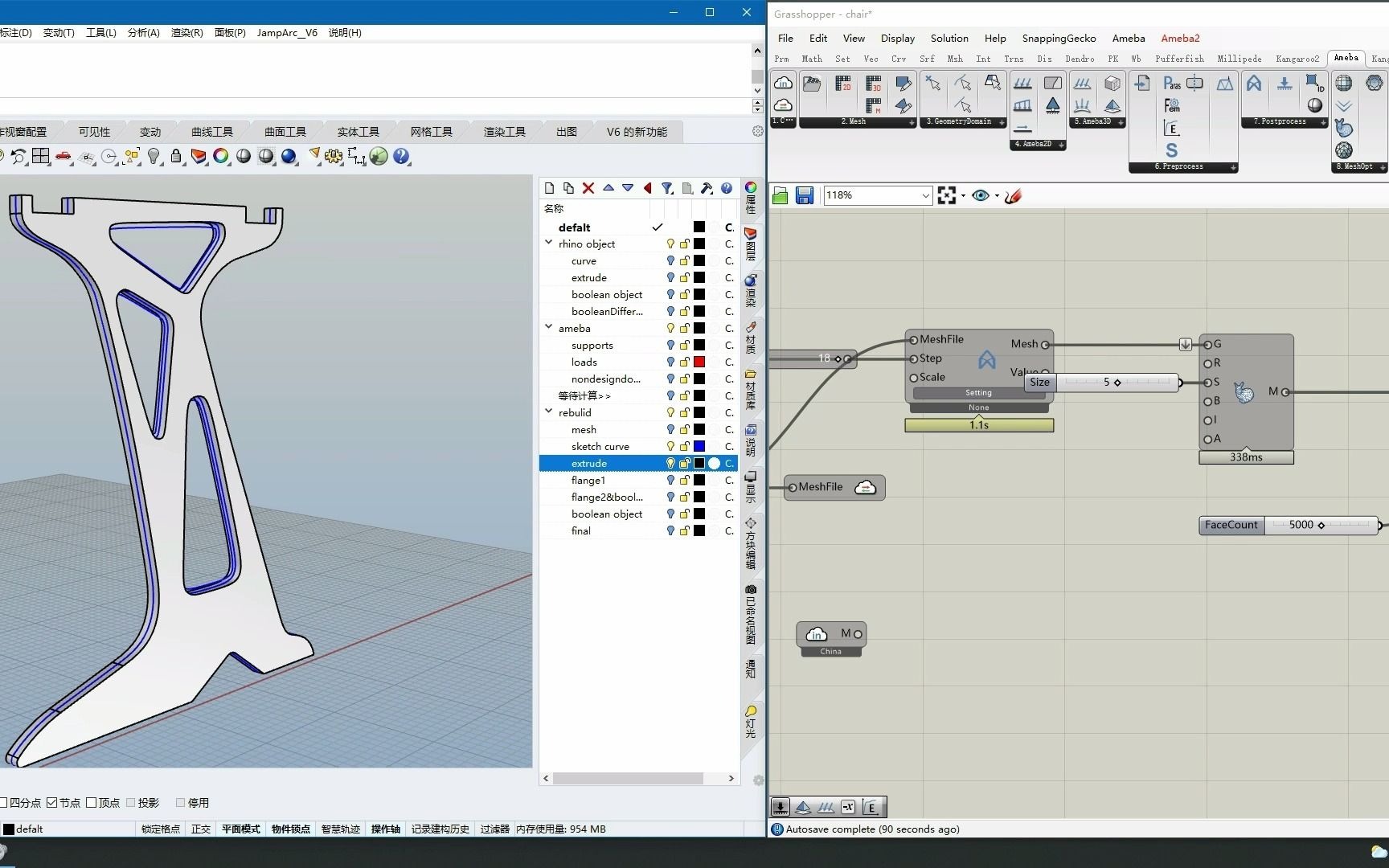The height and width of the screenshot is (868, 1389).
Task: Collapse the rebulid layer group
Action: [549, 412]
